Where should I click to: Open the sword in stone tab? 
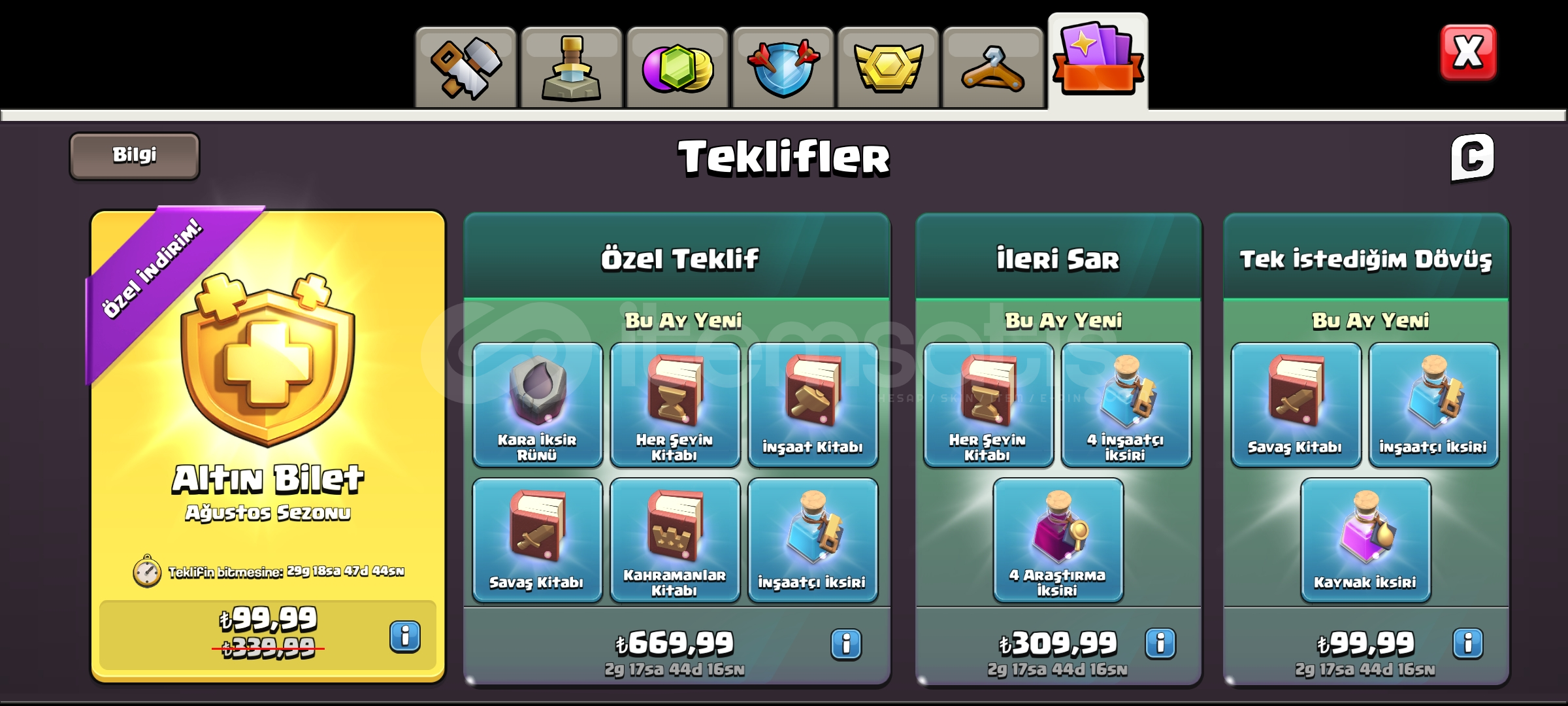pos(571,67)
